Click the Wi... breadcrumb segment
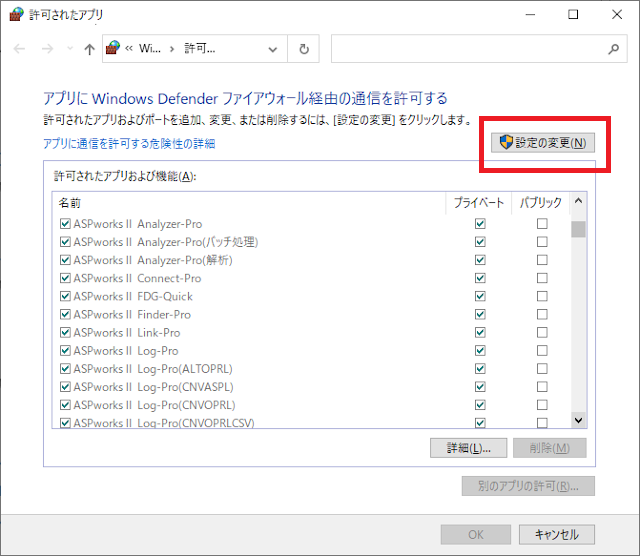This screenshot has width=640, height=556. click(150, 49)
